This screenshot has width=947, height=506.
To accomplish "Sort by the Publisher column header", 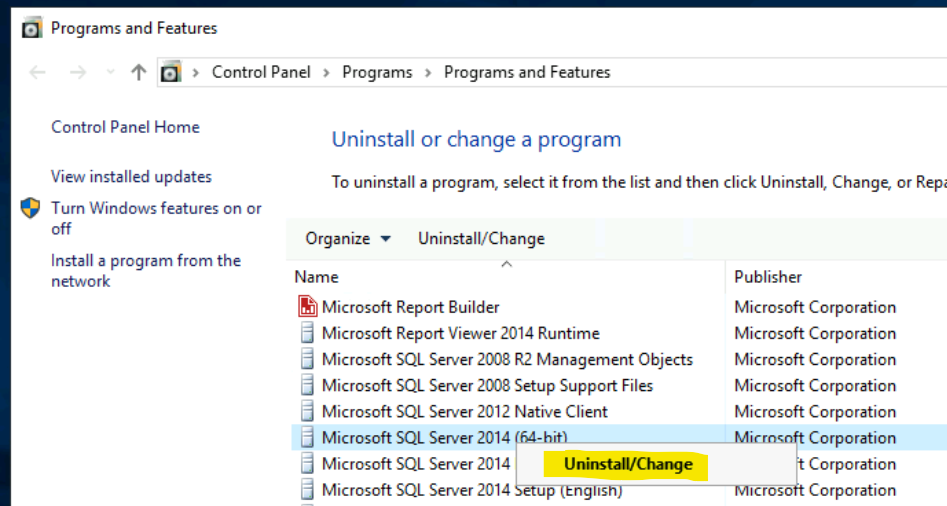I will 768,277.
